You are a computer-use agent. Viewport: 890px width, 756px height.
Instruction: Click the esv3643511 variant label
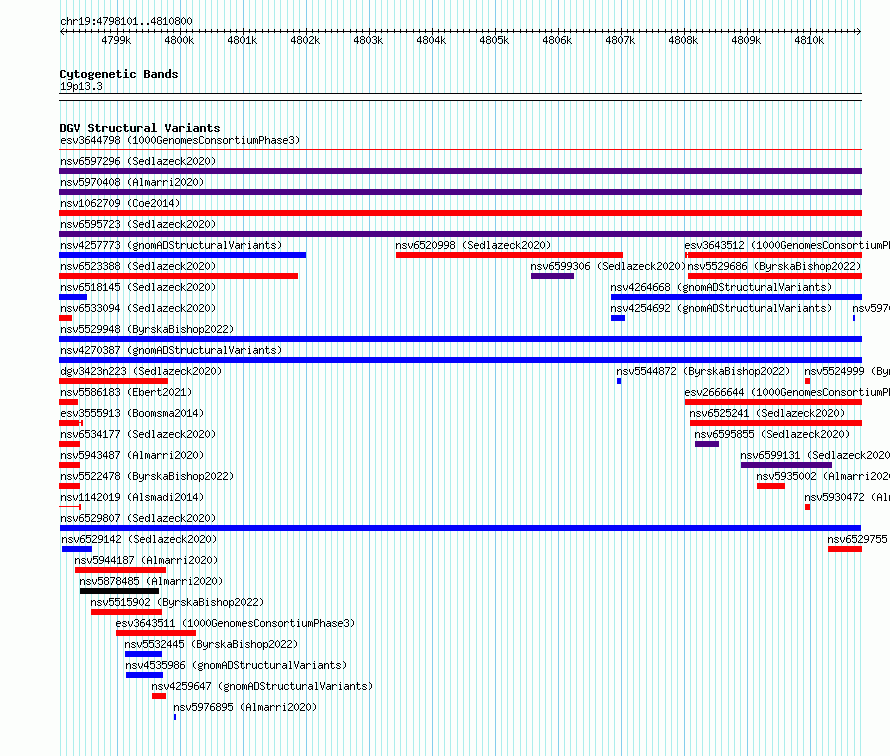click(x=235, y=623)
